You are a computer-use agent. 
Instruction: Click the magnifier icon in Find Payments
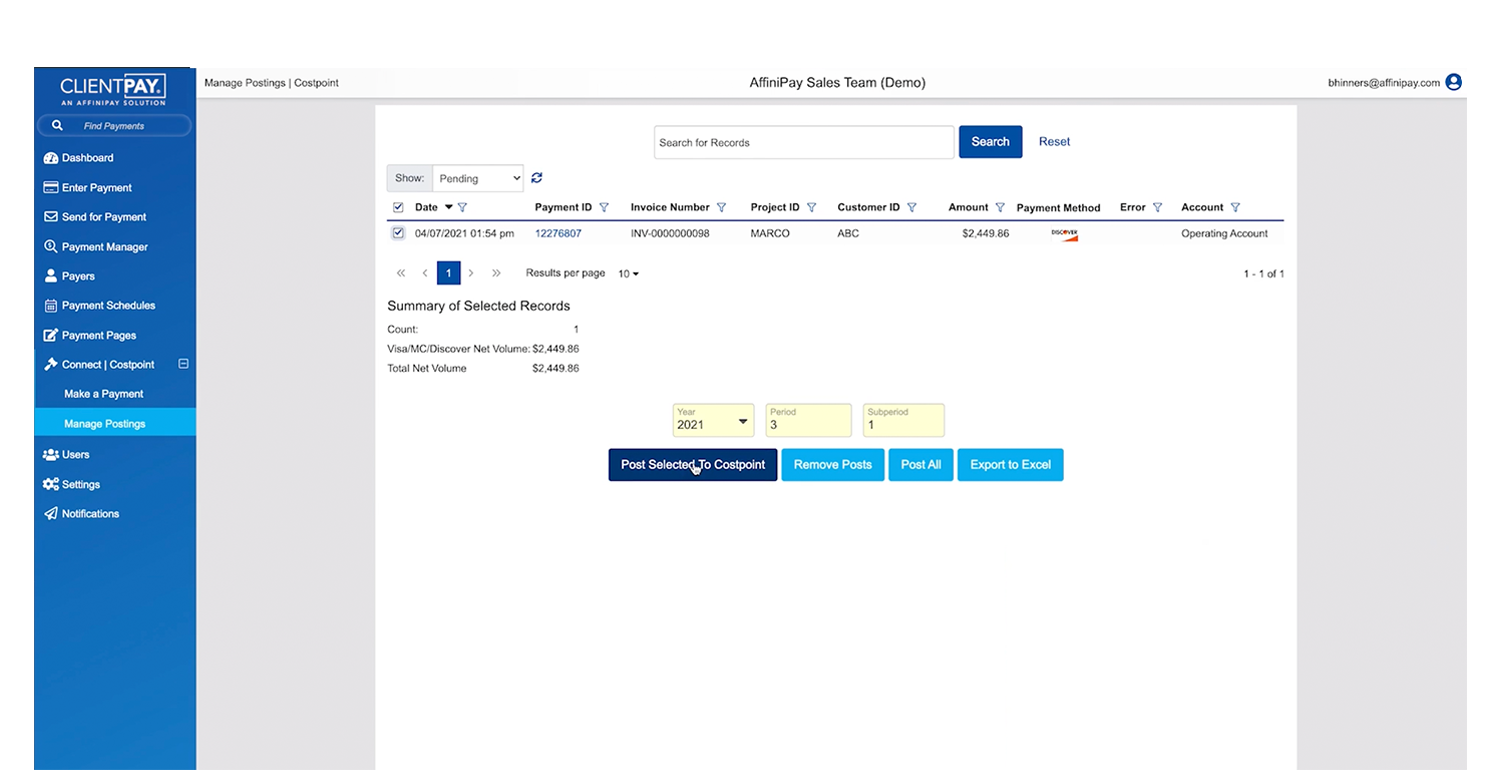[58, 126]
